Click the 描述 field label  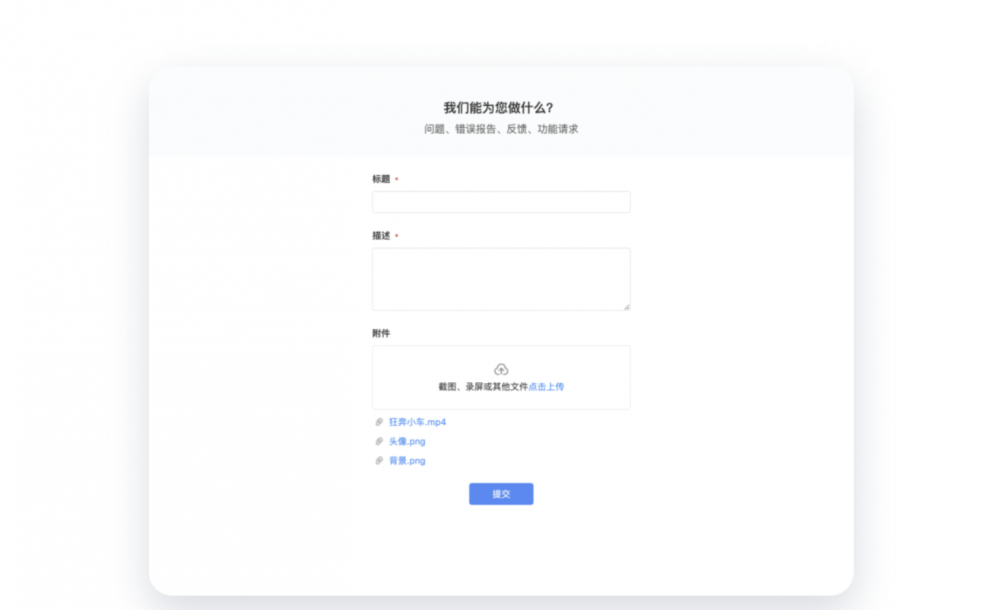tap(381, 236)
